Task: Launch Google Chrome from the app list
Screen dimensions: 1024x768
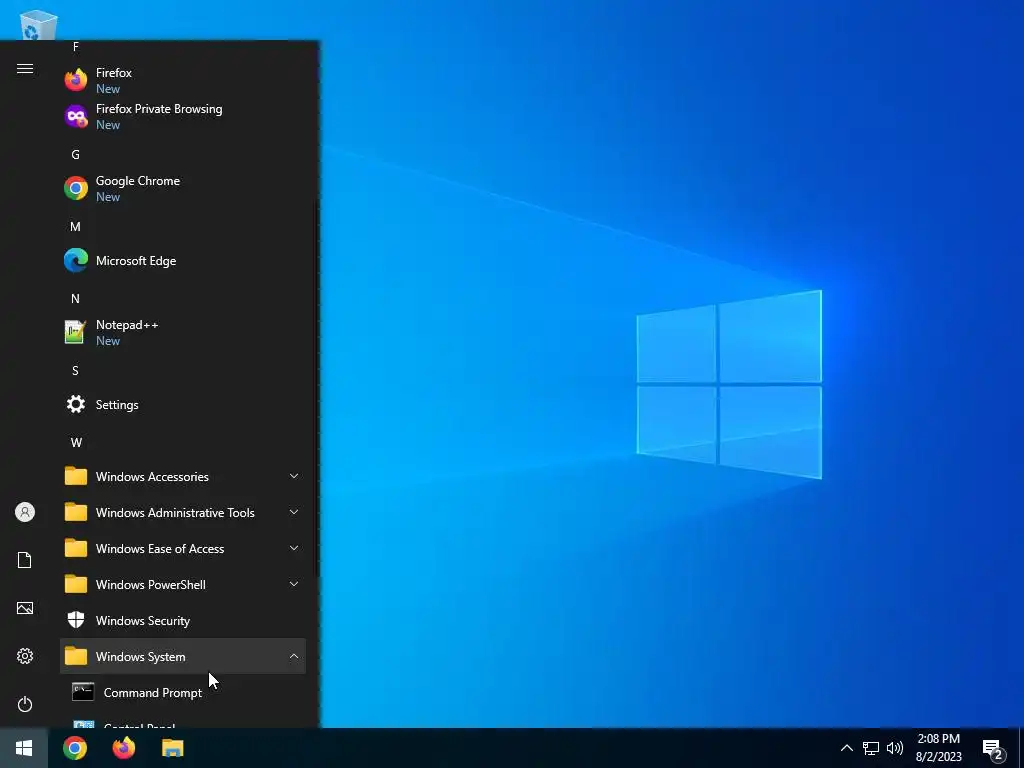Action: tap(183, 188)
